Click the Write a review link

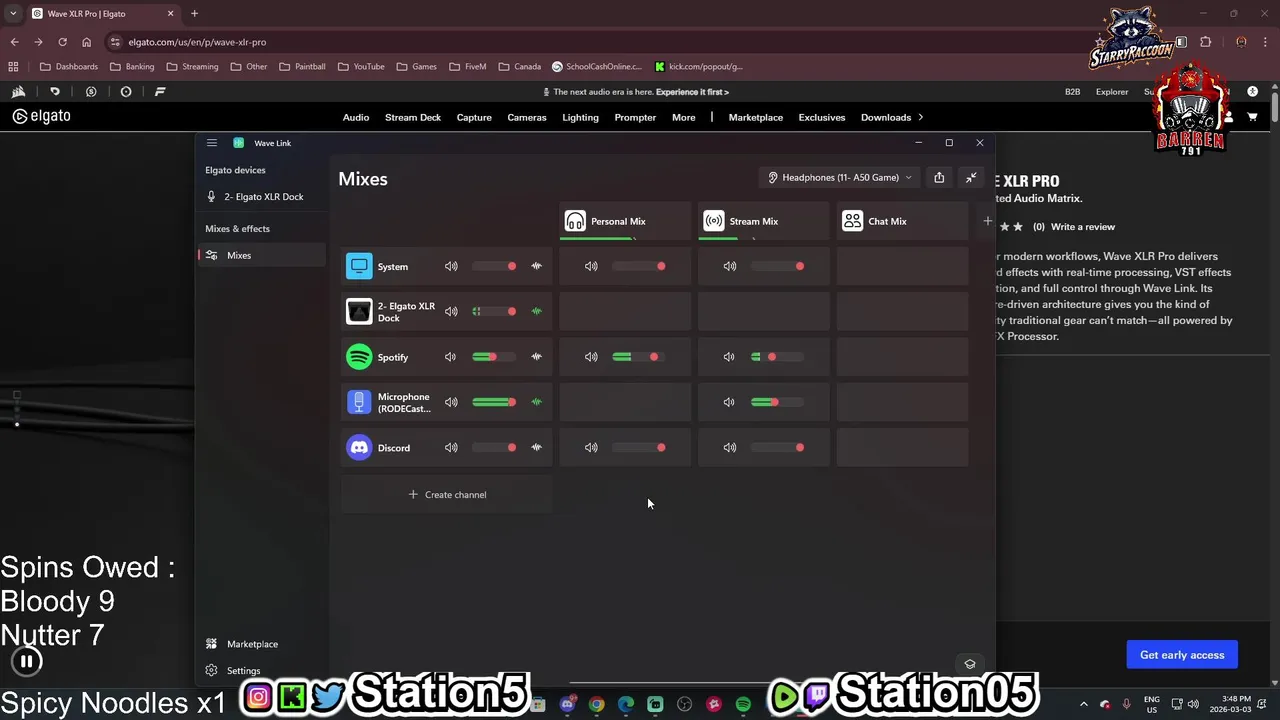[x=1082, y=227]
